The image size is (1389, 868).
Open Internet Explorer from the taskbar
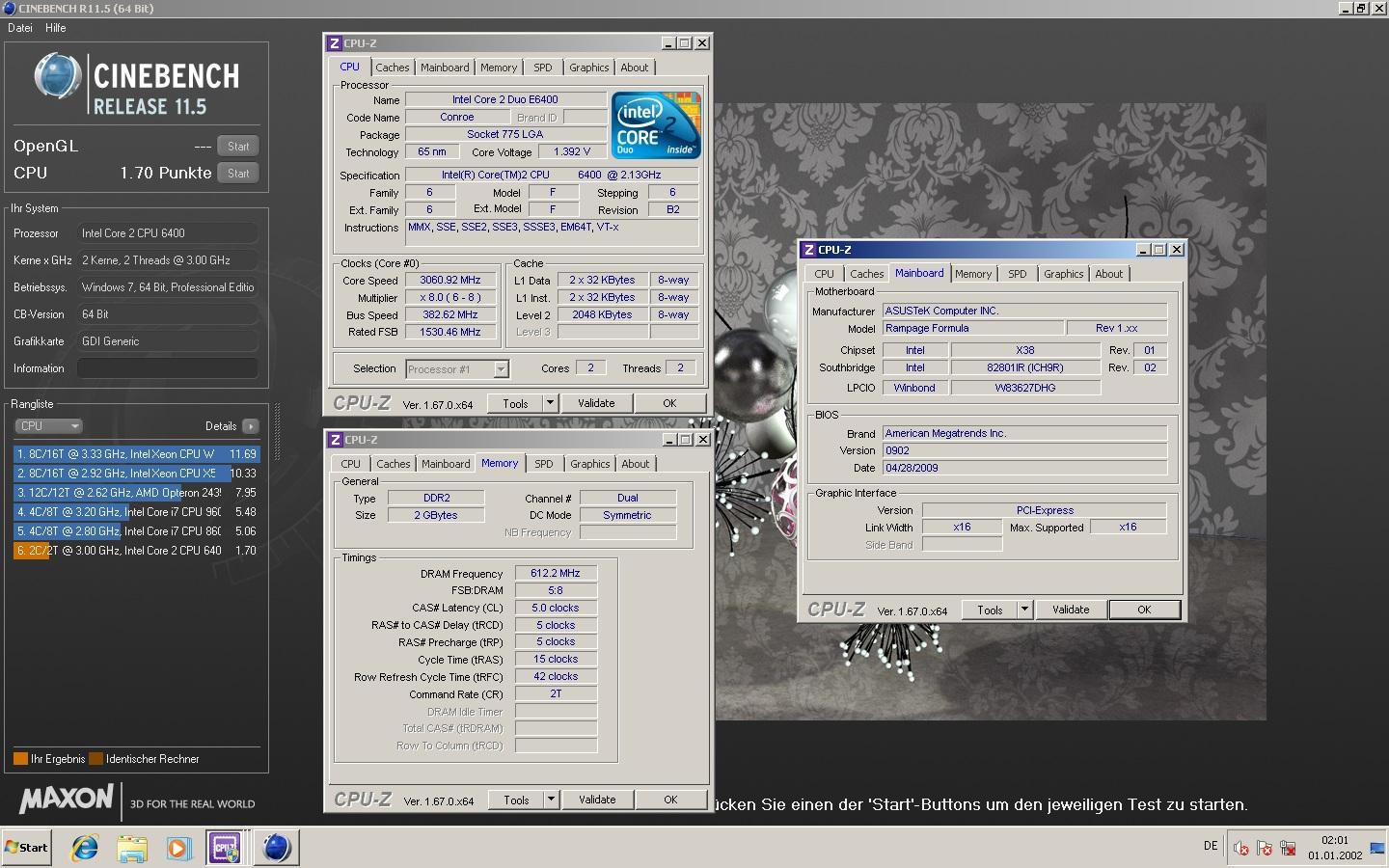coord(85,848)
